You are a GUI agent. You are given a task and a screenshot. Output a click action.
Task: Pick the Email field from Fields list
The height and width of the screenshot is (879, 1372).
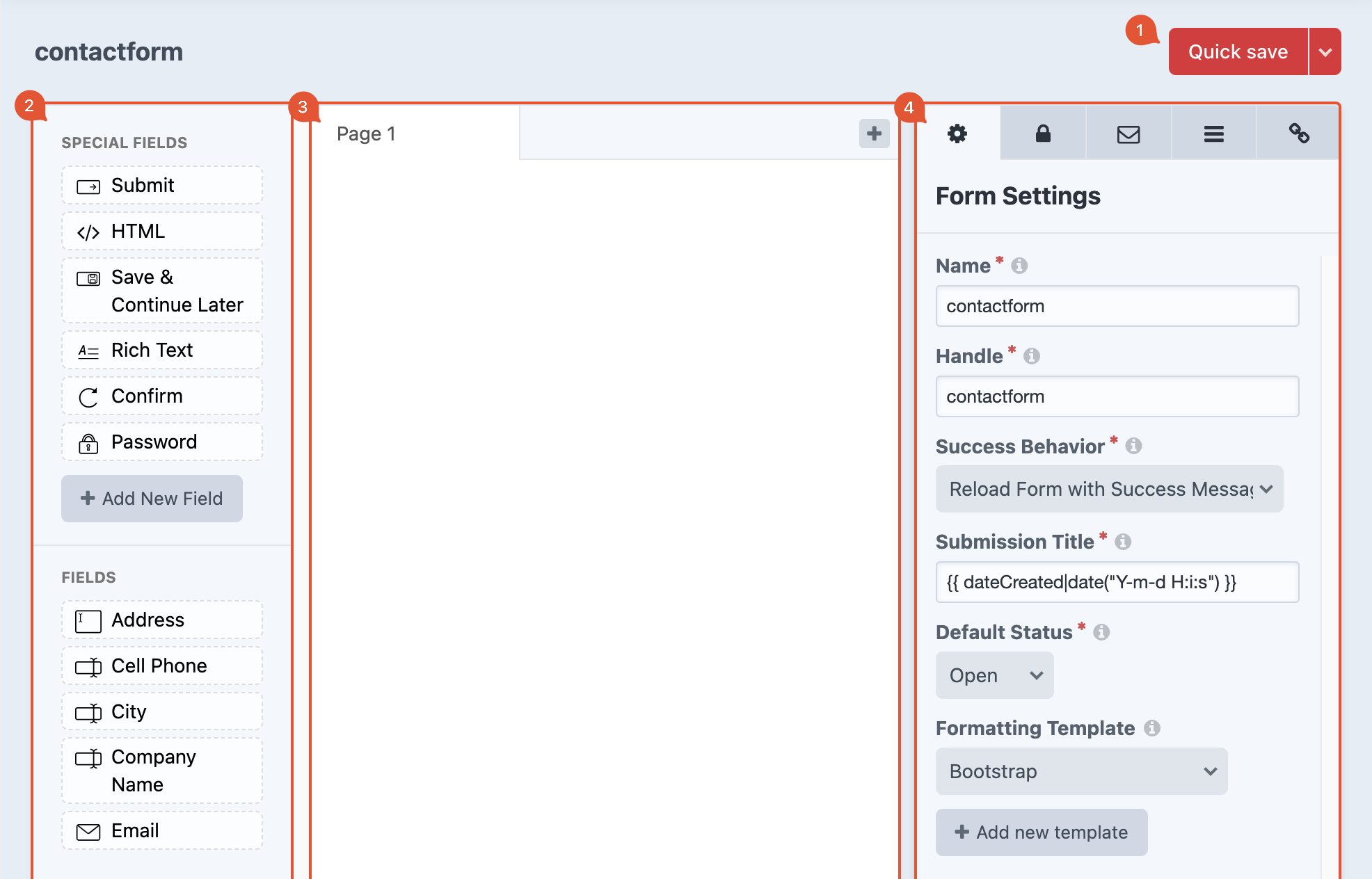coord(161,830)
